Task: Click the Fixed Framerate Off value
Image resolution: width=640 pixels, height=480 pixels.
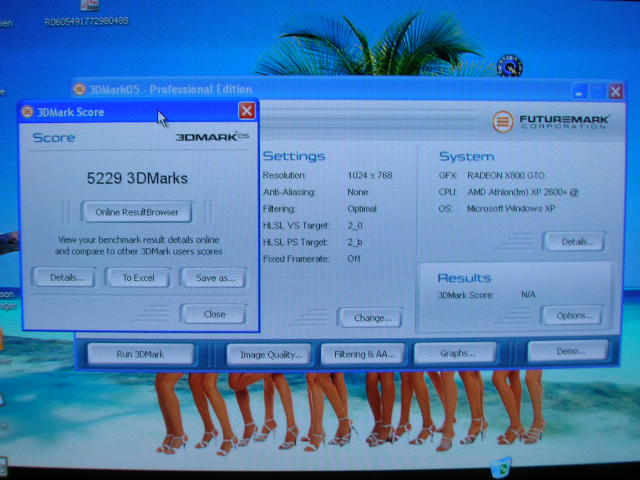Action: coord(354,259)
